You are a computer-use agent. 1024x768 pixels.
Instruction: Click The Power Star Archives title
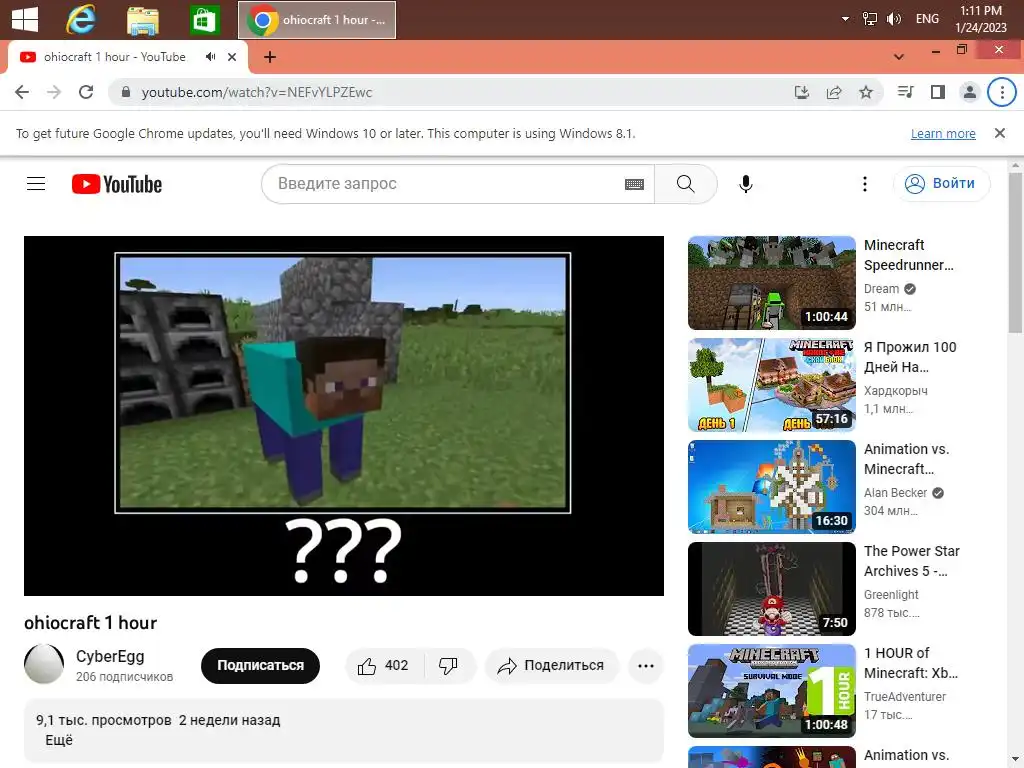coord(912,560)
